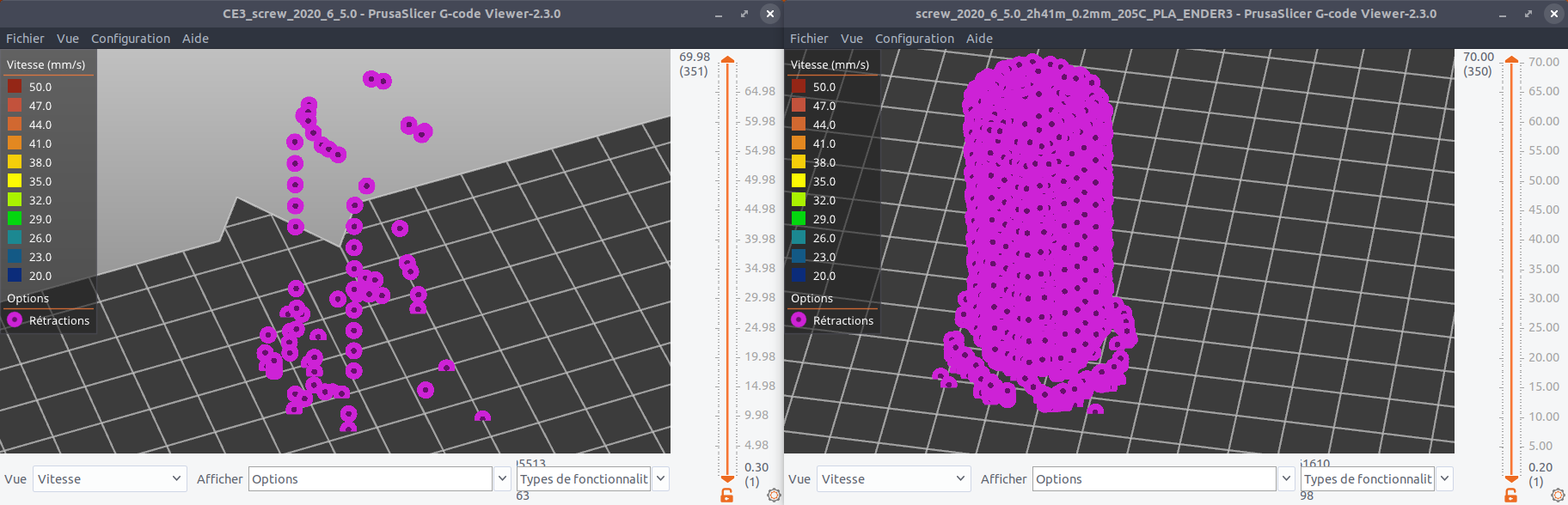The width and height of the screenshot is (1568, 505).
Task: Click the "Vitesse (mm/s)" legend title in the CE3_screw window
Action: (46, 64)
